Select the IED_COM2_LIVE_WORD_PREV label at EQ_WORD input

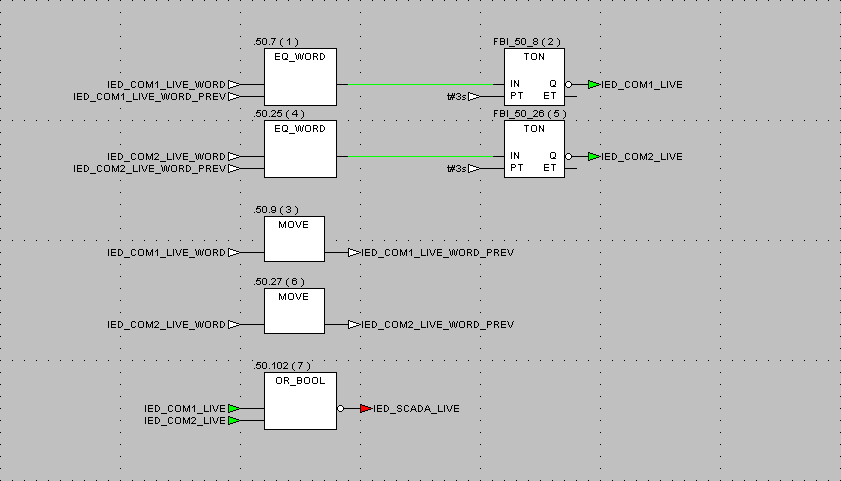coord(150,168)
